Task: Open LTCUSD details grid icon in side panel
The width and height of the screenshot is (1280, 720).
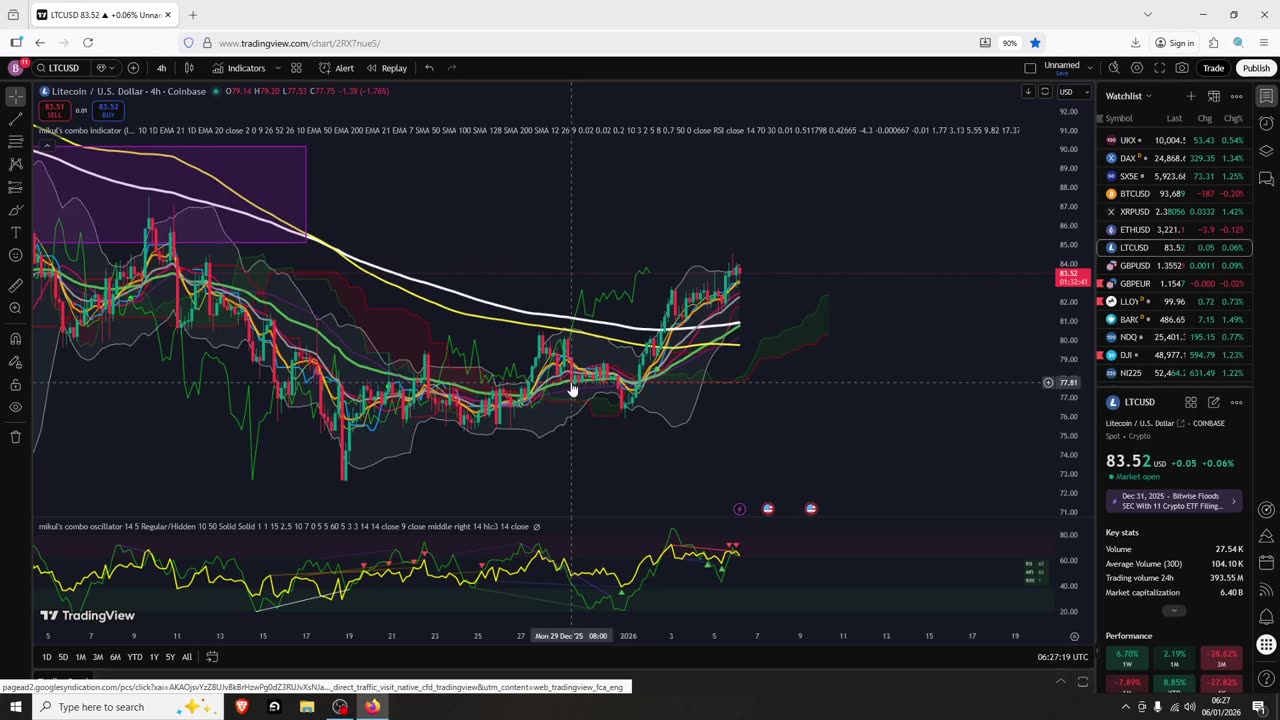Action: (x=1191, y=402)
